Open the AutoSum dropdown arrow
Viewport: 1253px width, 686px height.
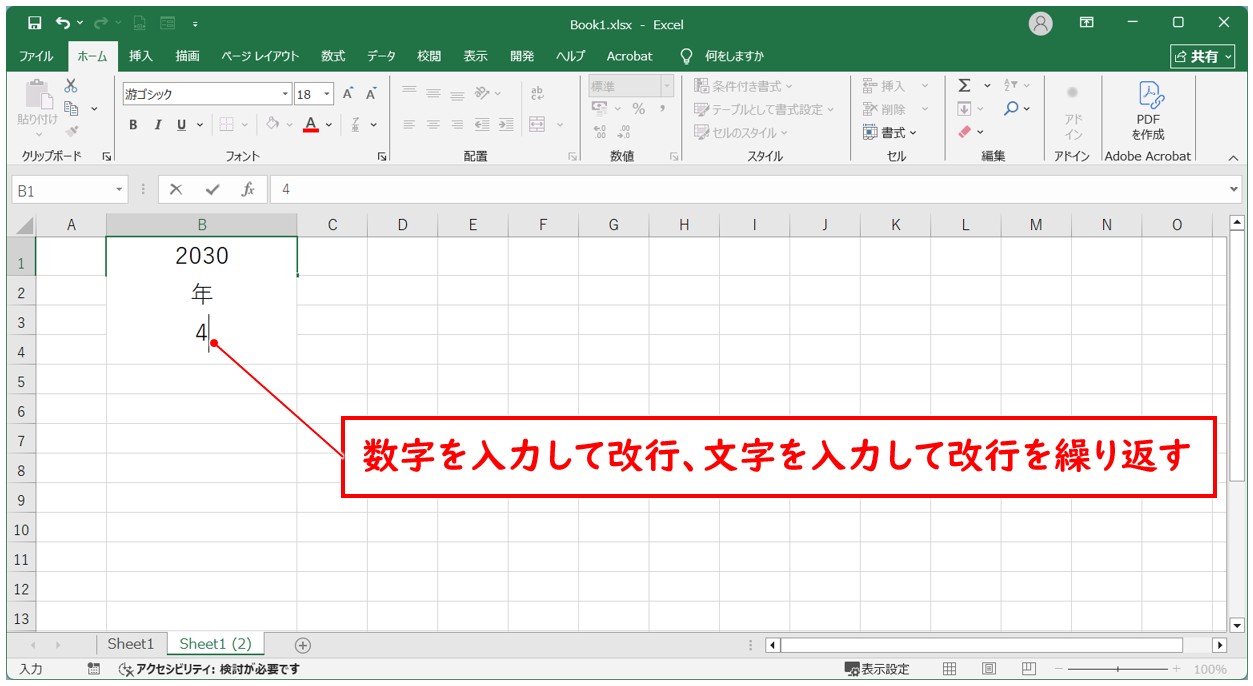point(987,86)
